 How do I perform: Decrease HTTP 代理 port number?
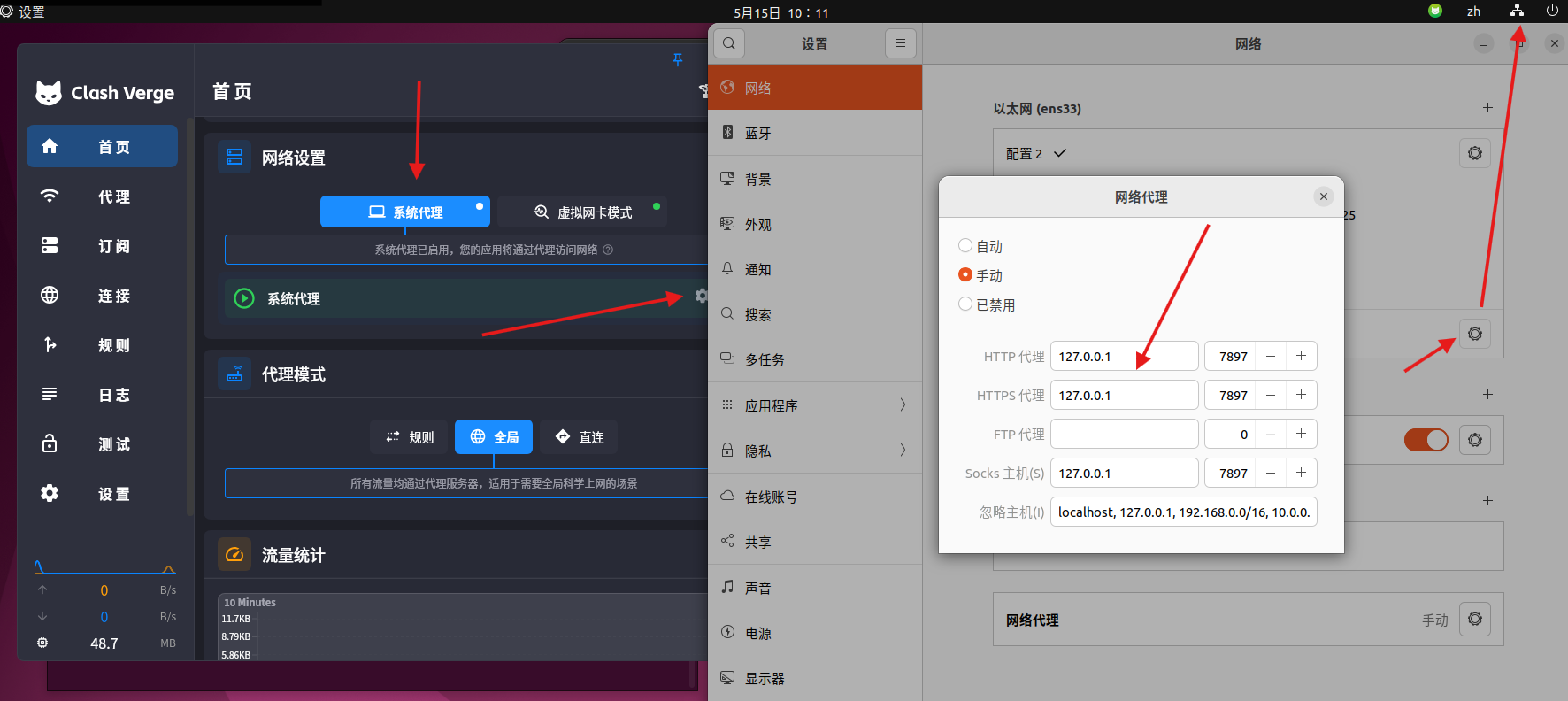(x=1271, y=356)
